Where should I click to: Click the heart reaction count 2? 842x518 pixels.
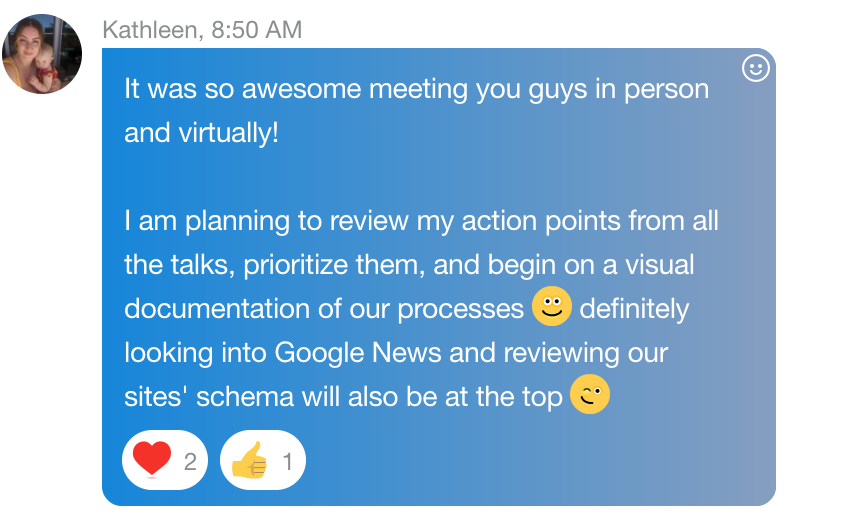(x=190, y=461)
